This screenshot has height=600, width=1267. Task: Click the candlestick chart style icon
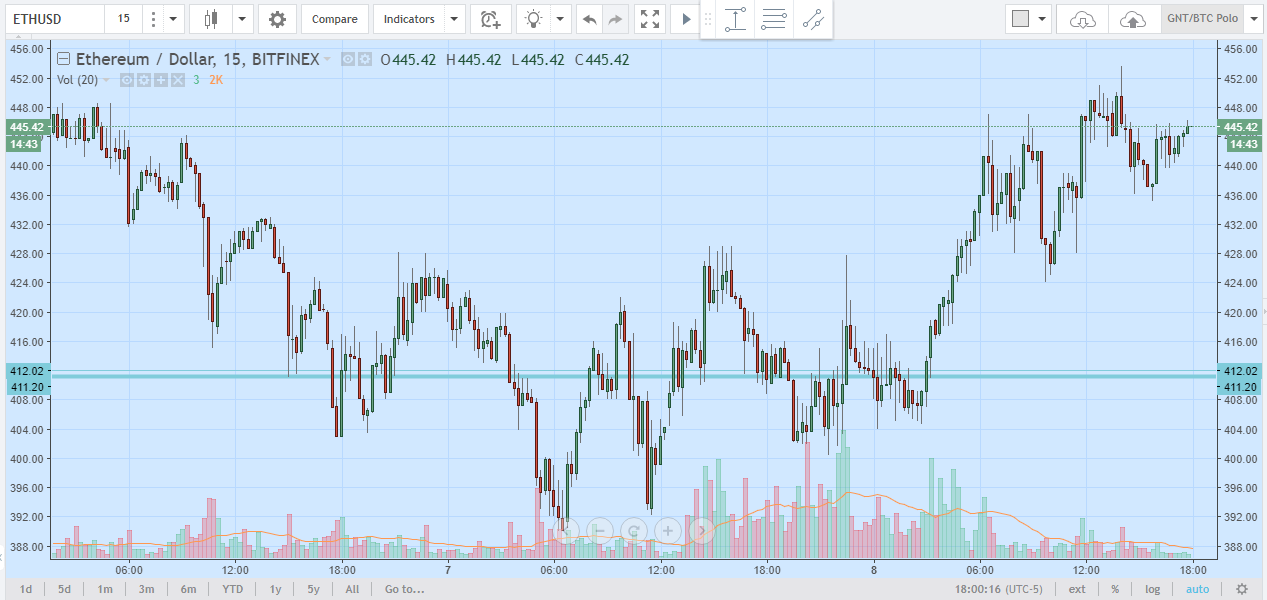click(x=209, y=19)
